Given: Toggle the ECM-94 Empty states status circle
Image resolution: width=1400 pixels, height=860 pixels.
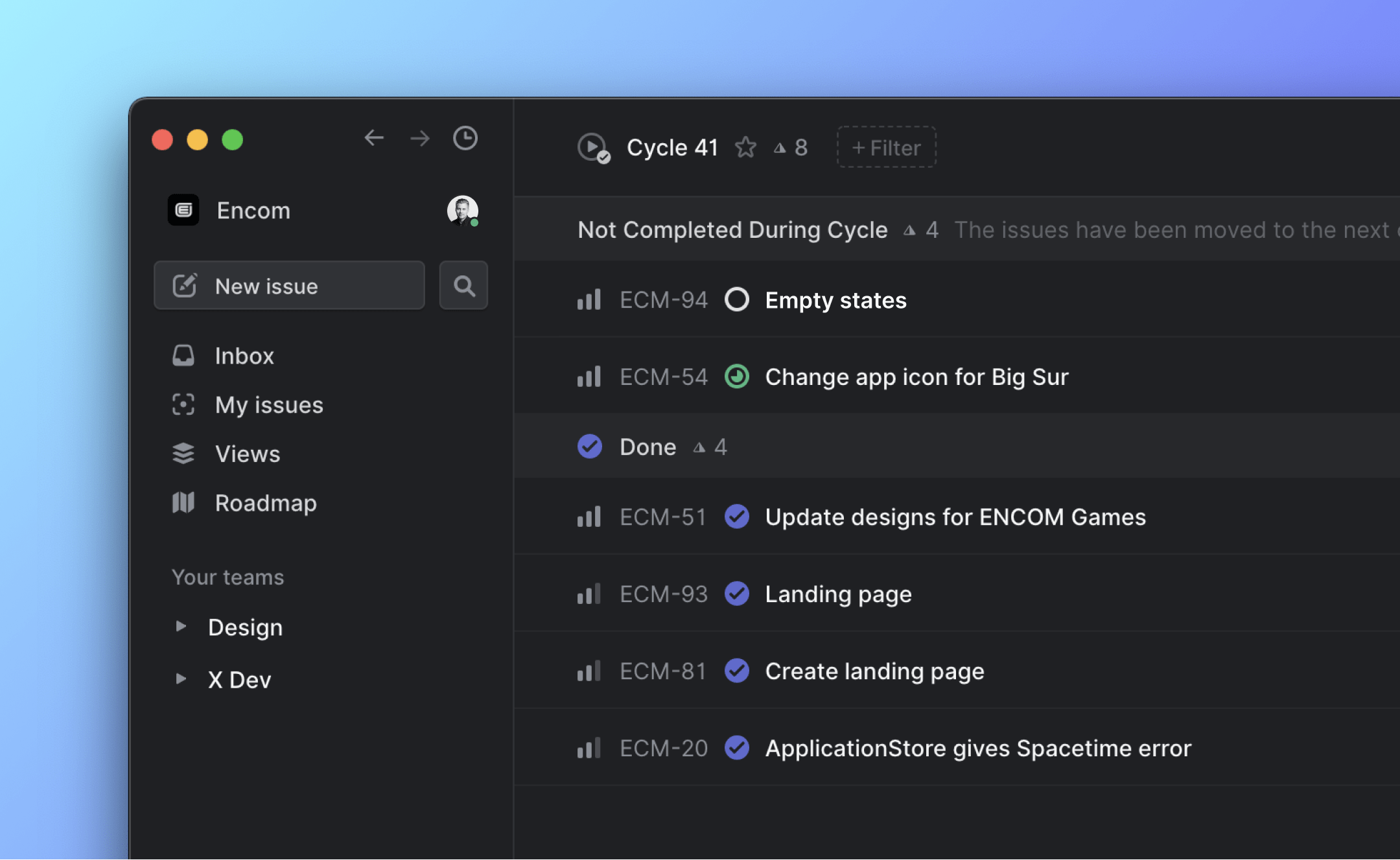Looking at the screenshot, I should click(x=736, y=300).
